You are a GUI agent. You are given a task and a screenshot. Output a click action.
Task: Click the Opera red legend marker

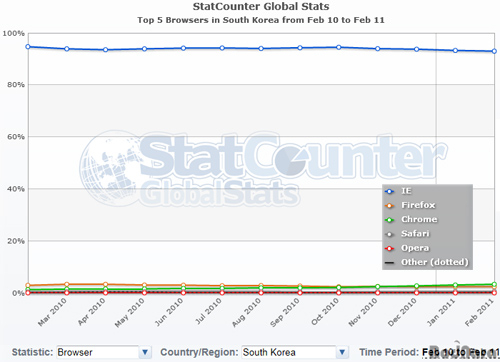pos(389,249)
